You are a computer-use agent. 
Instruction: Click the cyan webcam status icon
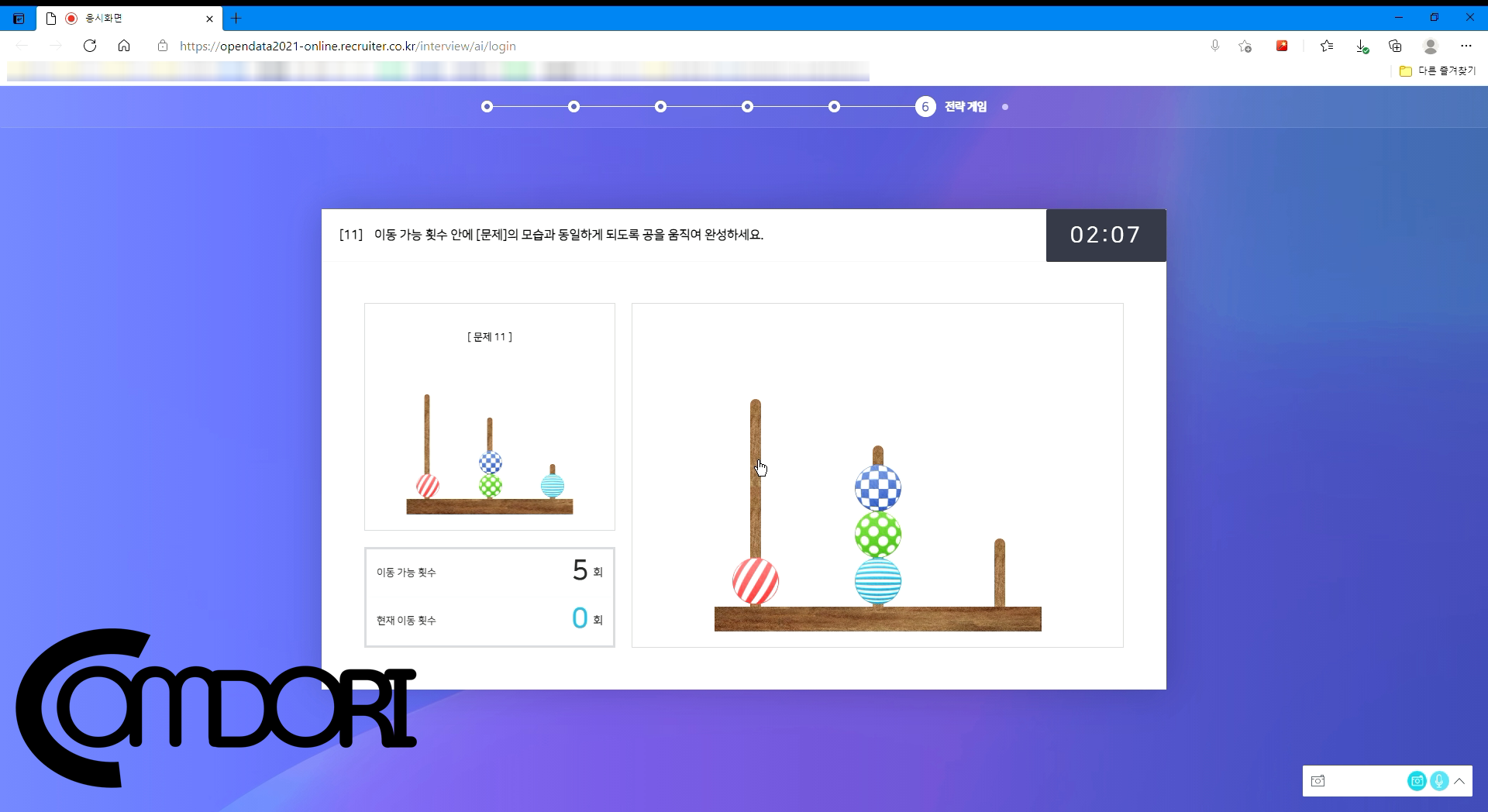[1417, 781]
